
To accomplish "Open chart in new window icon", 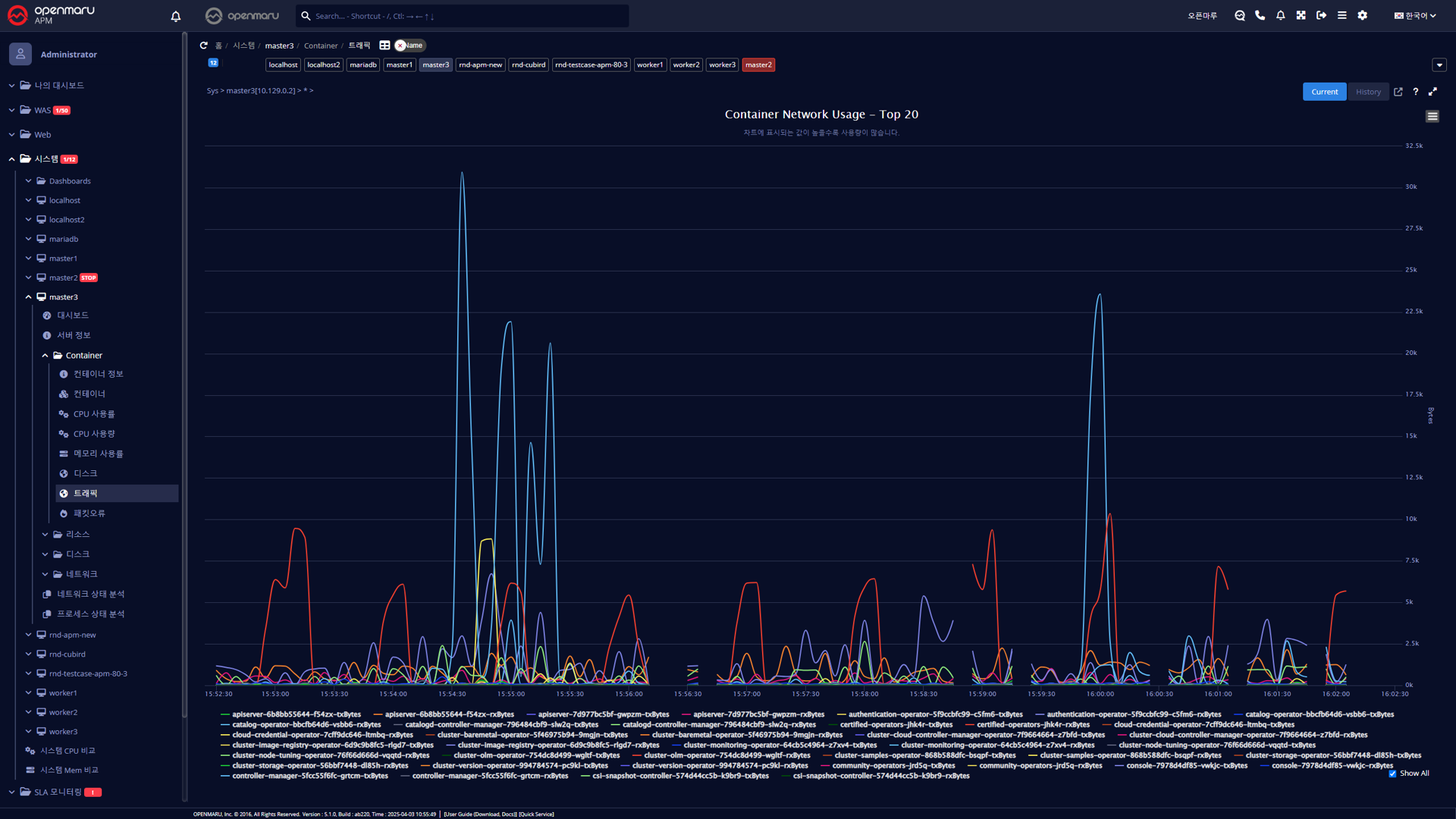I will tap(1398, 92).
